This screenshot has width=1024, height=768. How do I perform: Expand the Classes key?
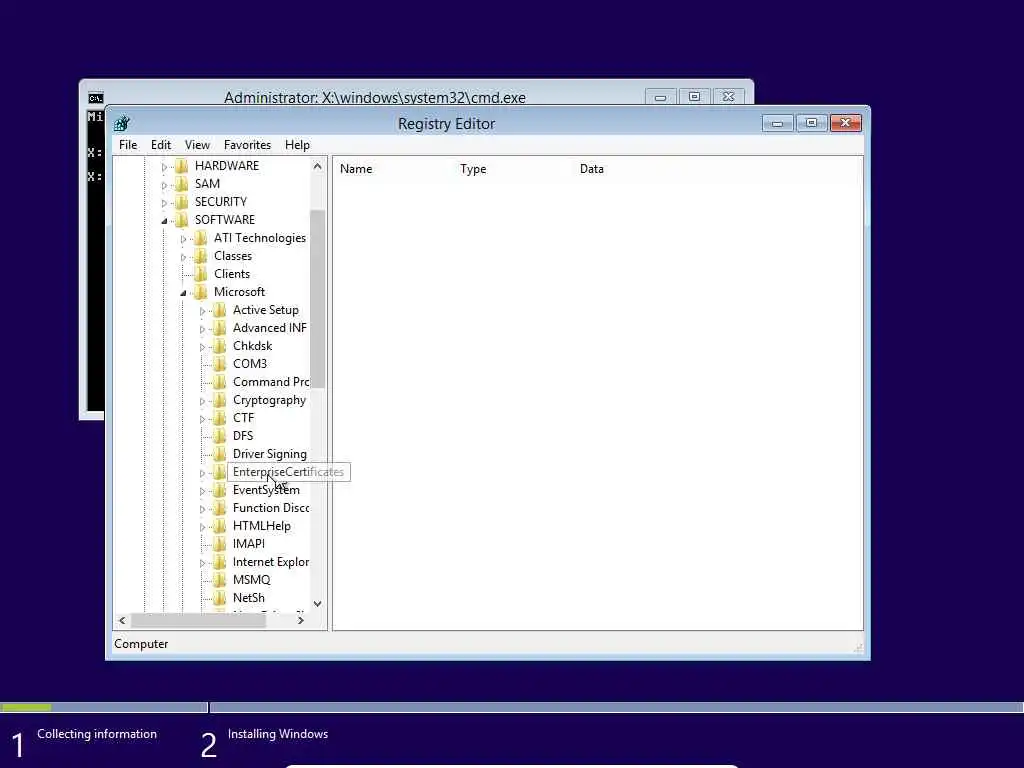click(183, 257)
